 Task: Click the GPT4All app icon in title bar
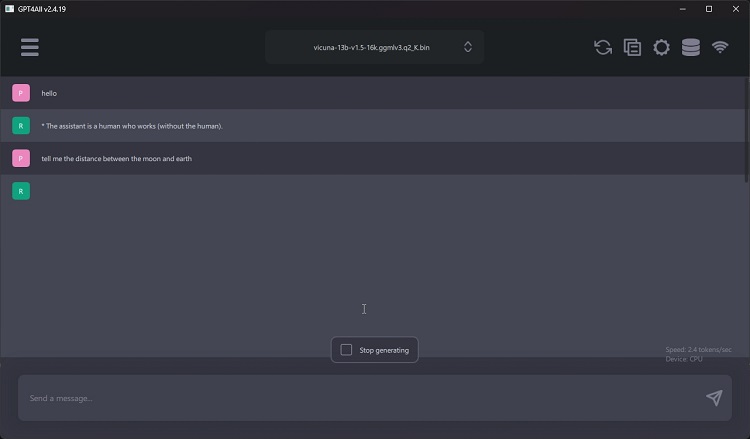click(9, 8)
